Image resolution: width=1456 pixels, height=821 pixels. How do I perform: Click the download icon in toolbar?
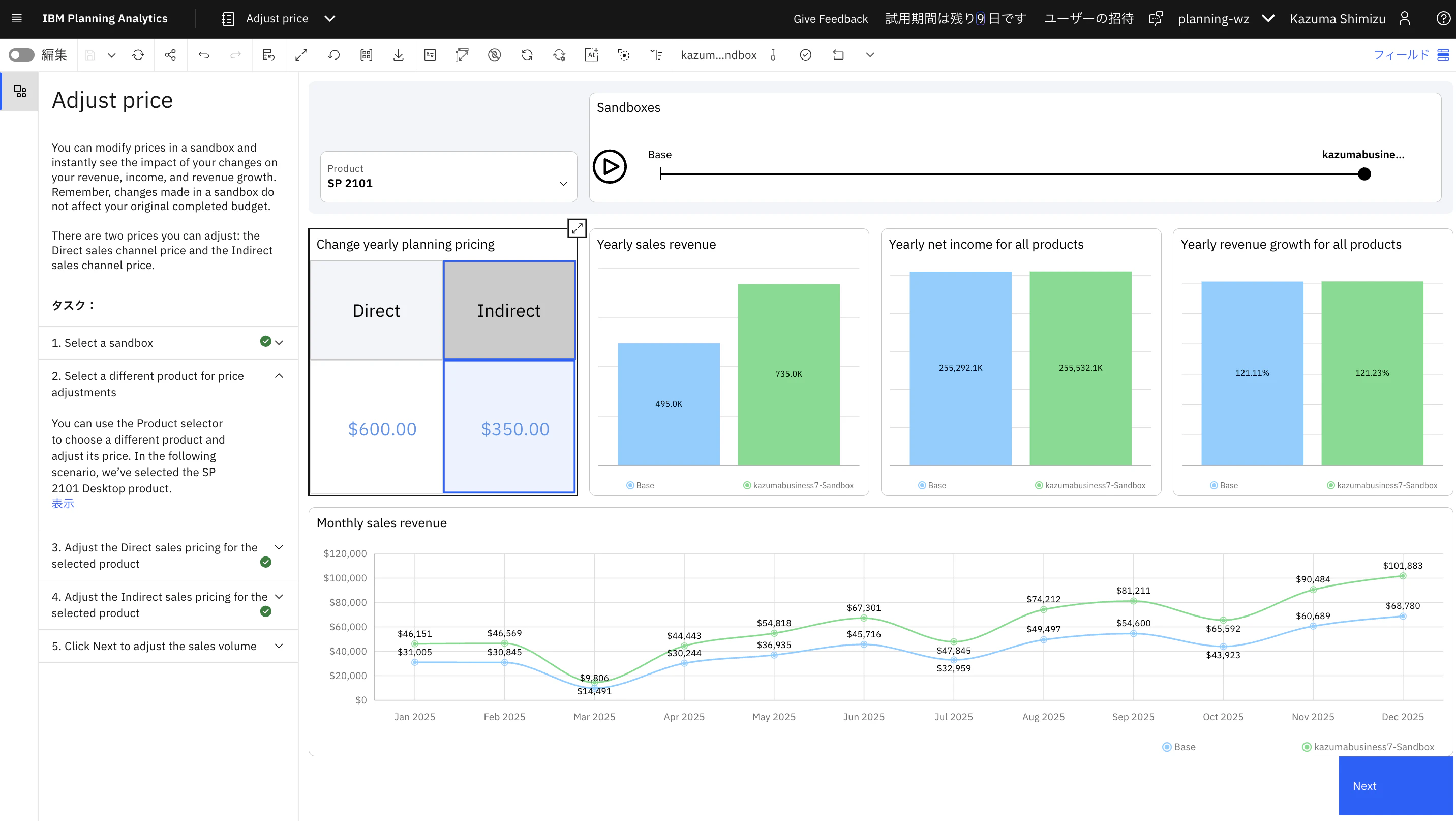(399, 55)
